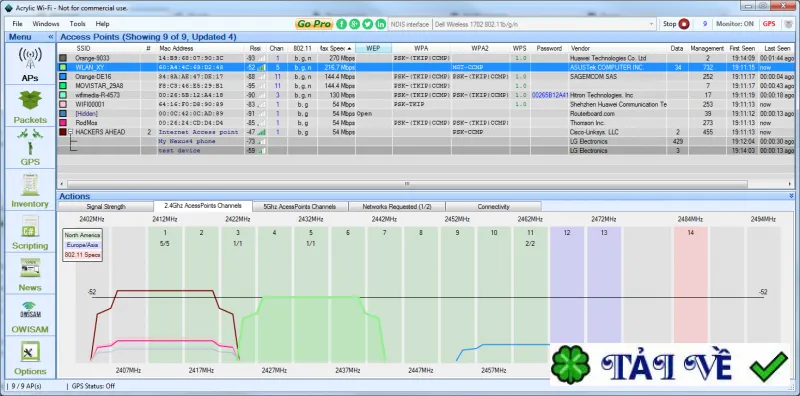Sort by the Rssi column header
The width and height of the screenshot is (800, 396).
(255, 48)
